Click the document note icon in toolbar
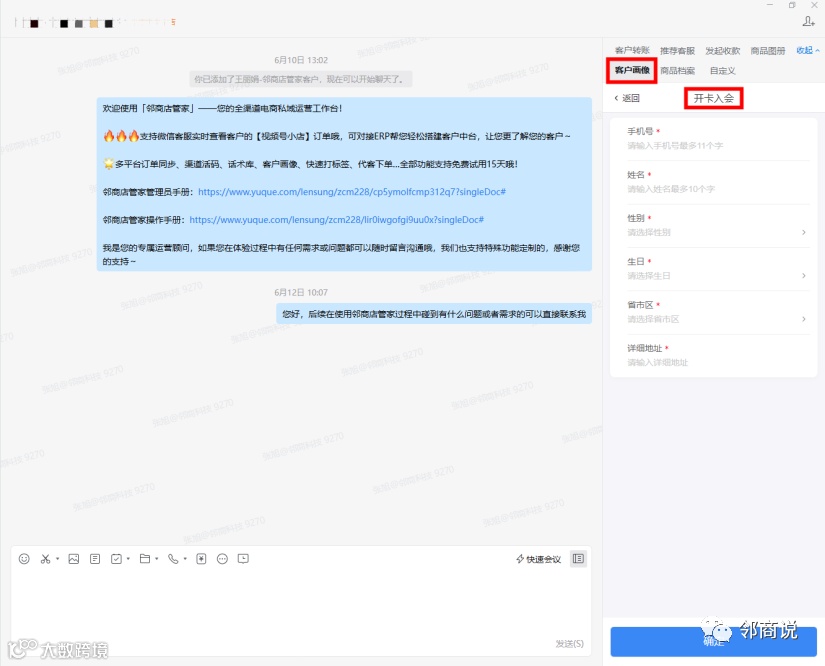The image size is (825, 666). point(95,559)
